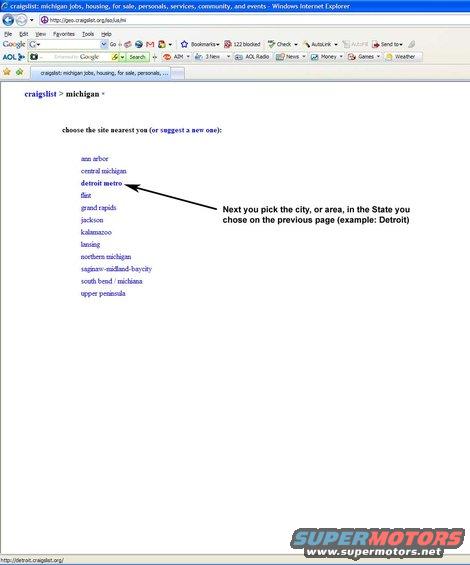Expand dropdown next to the person icon

click(170, 45)
